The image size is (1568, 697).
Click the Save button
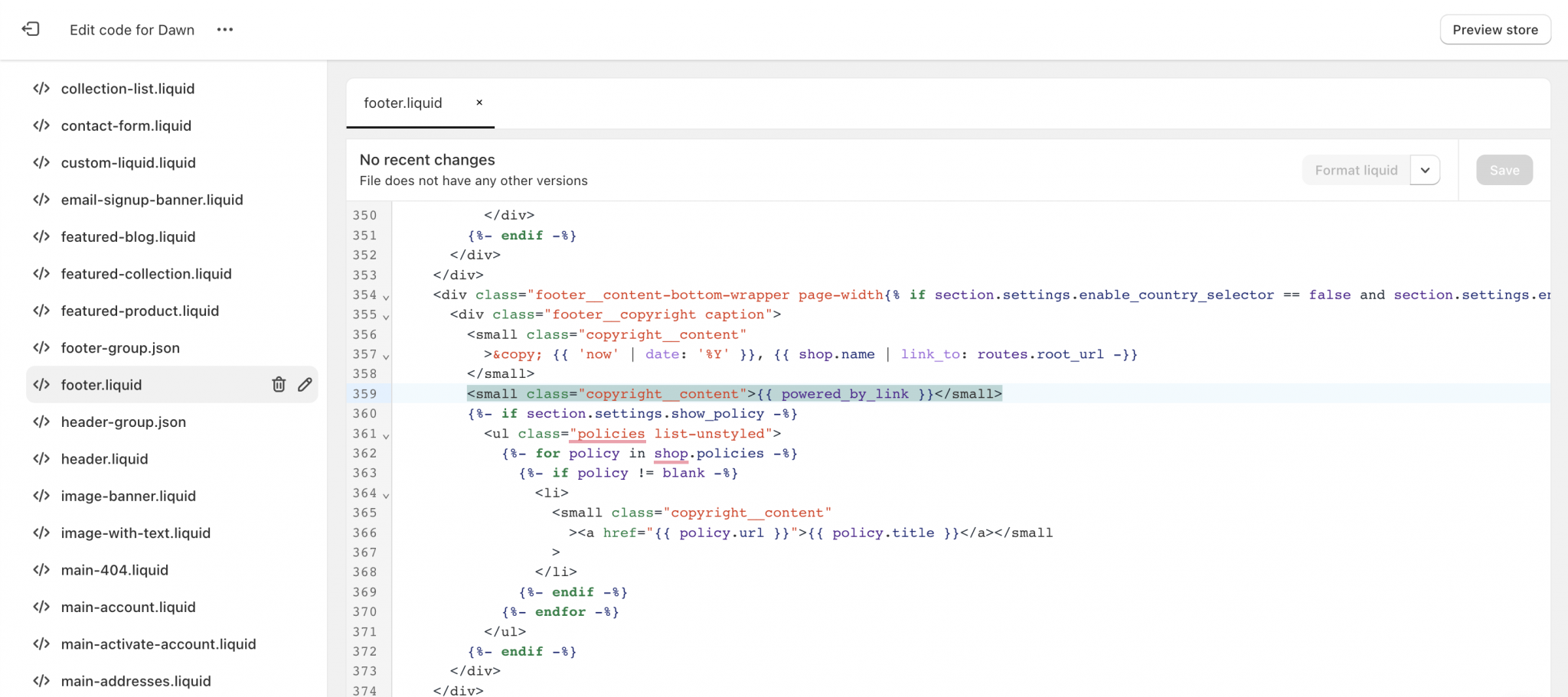point(1504,170)
